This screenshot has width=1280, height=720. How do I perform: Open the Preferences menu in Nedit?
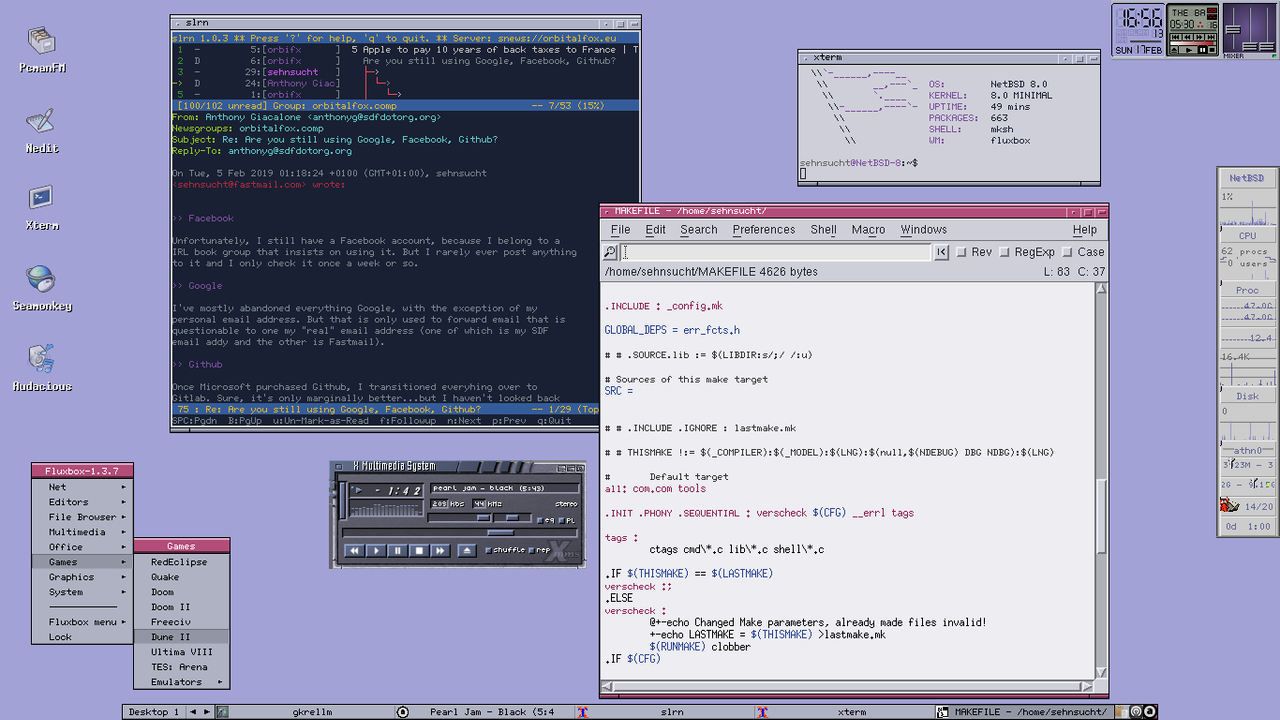point(763,229)
